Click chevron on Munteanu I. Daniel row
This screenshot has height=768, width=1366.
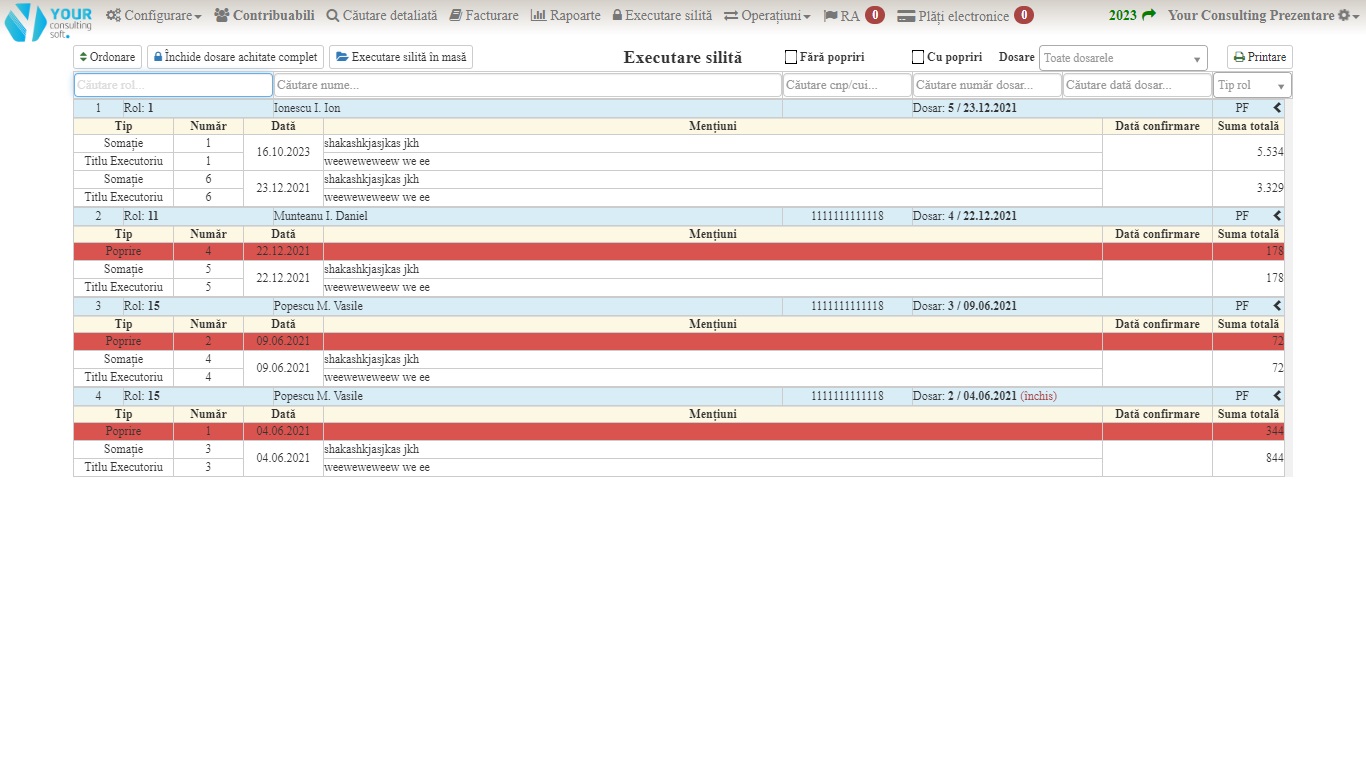pyautogui.click(x=1277, y=216)
